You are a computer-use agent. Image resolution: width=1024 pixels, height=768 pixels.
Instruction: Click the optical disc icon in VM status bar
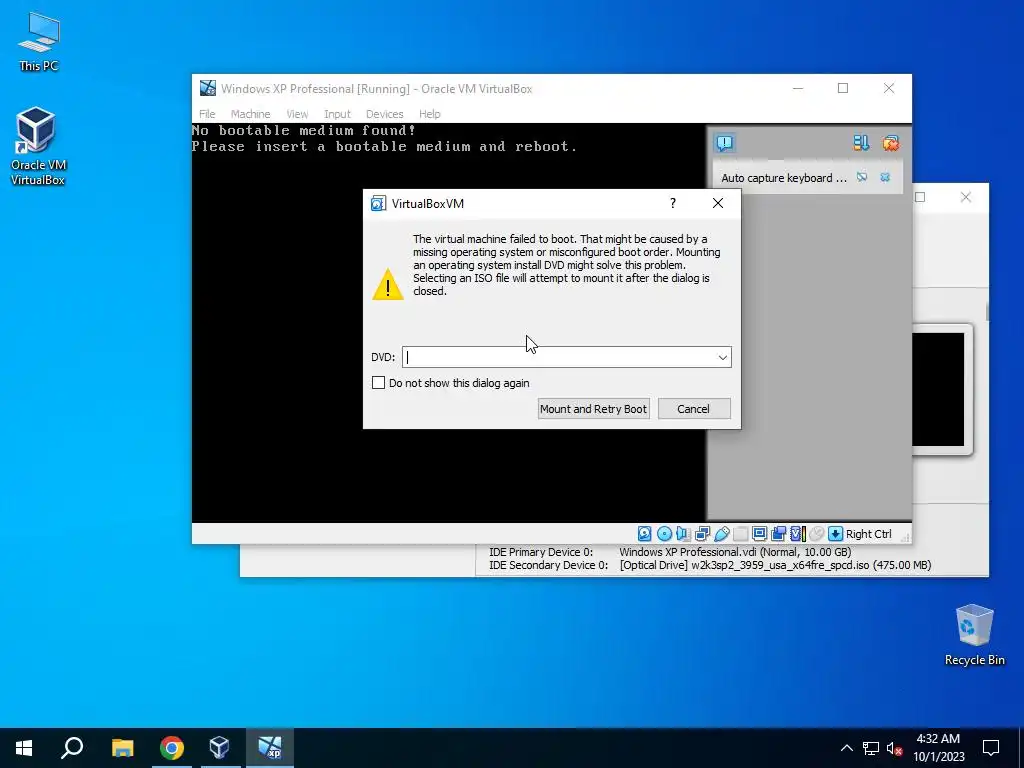(x=664, y=534)
